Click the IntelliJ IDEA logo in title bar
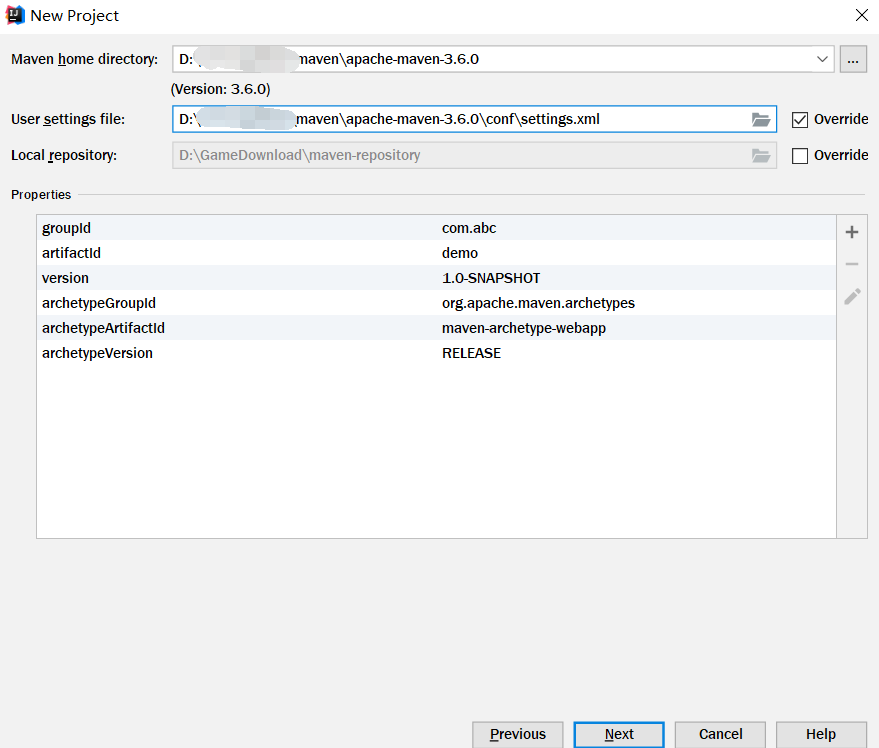This screenshot has height=748, width=879. (15, 15)
